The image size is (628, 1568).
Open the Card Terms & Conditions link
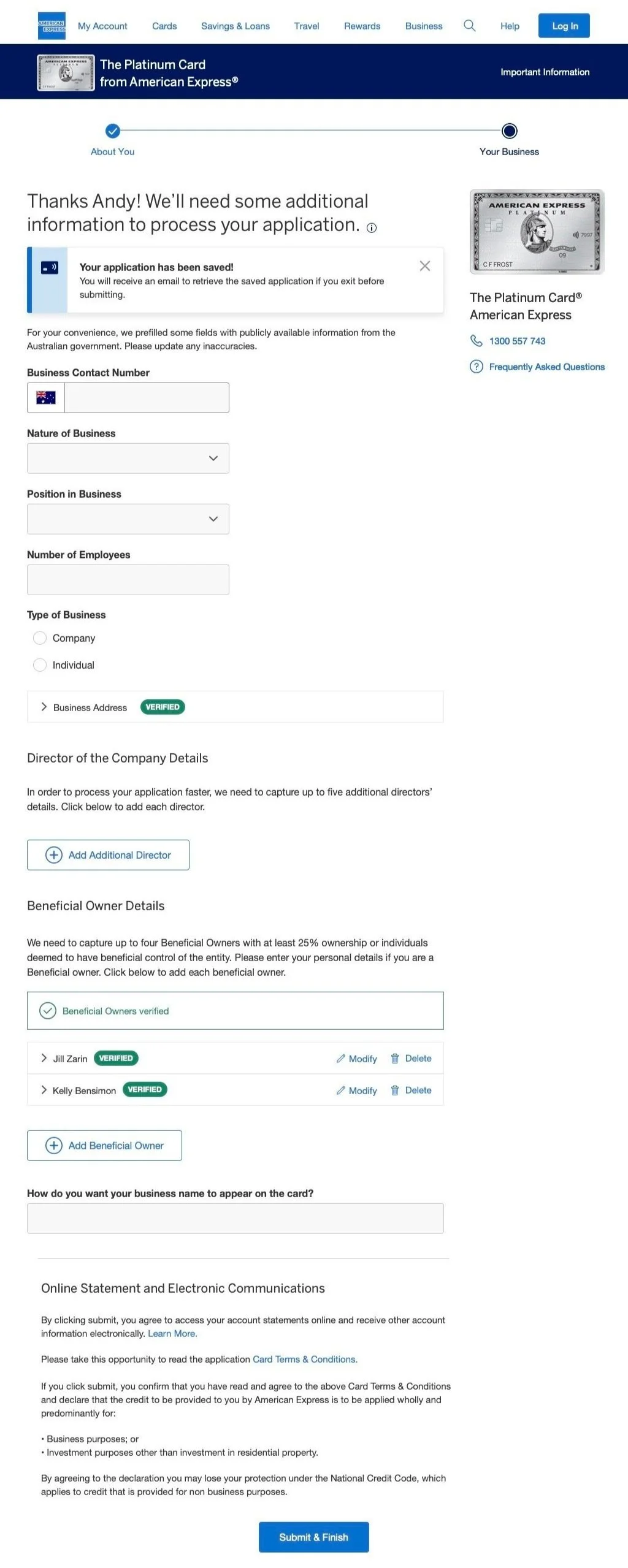coord(305,1360)
